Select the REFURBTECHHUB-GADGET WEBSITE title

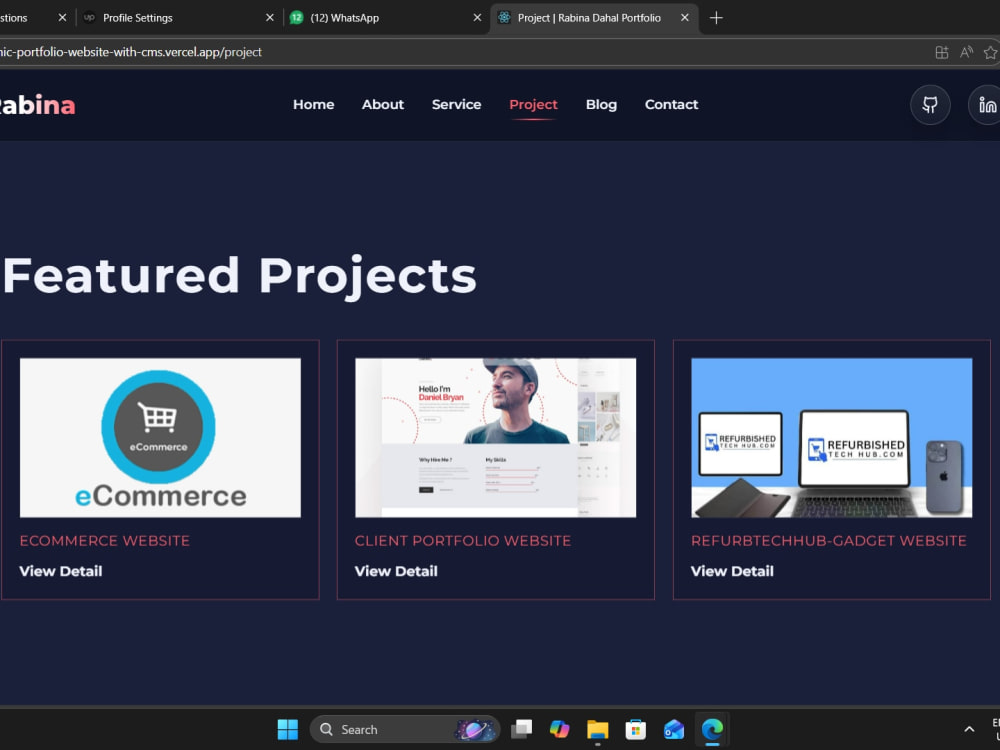point(828,541)
